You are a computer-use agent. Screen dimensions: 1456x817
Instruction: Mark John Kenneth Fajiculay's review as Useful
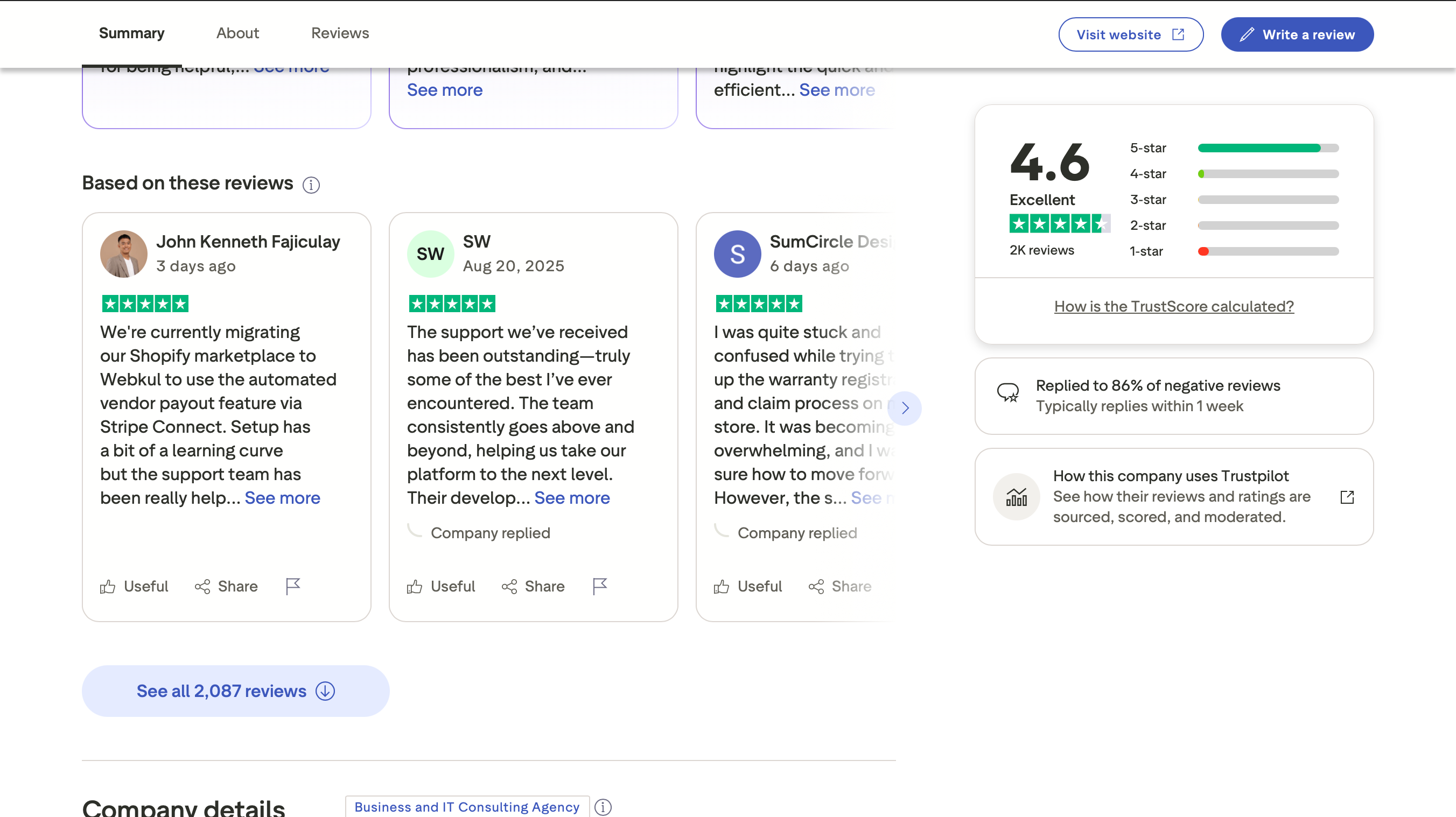point(134,587)
